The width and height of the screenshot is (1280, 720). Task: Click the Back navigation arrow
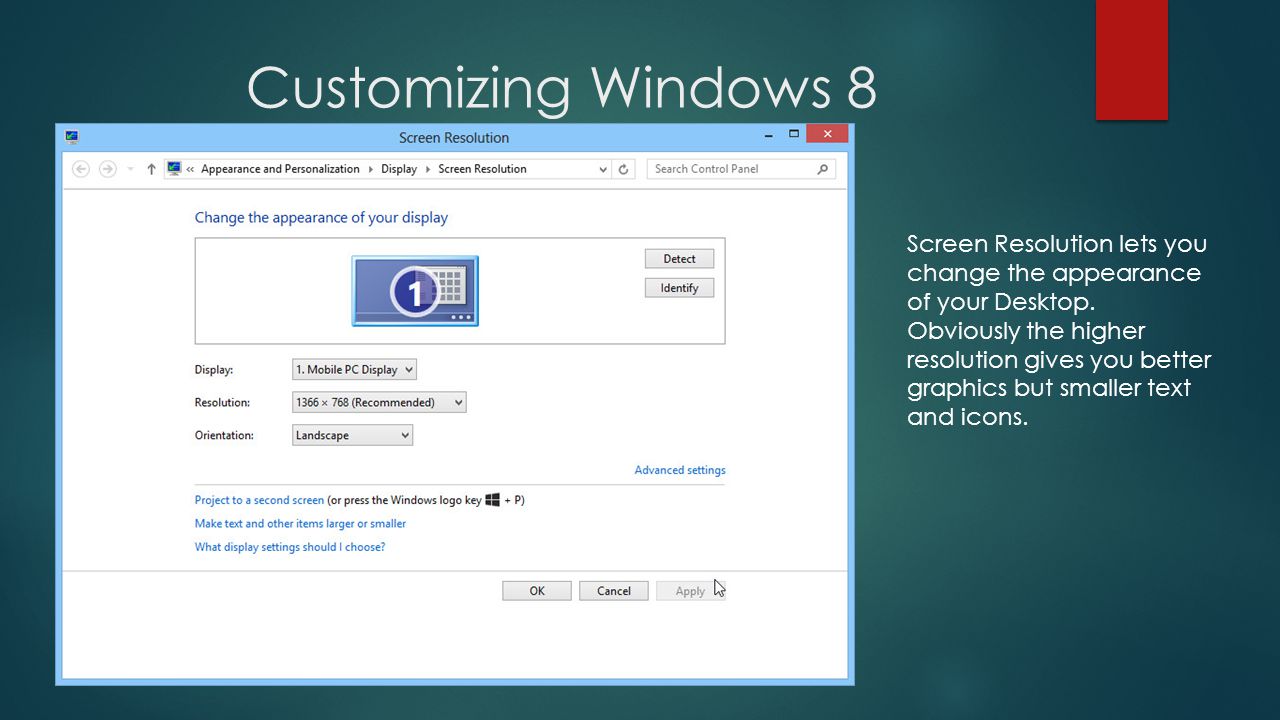point(82,169)
